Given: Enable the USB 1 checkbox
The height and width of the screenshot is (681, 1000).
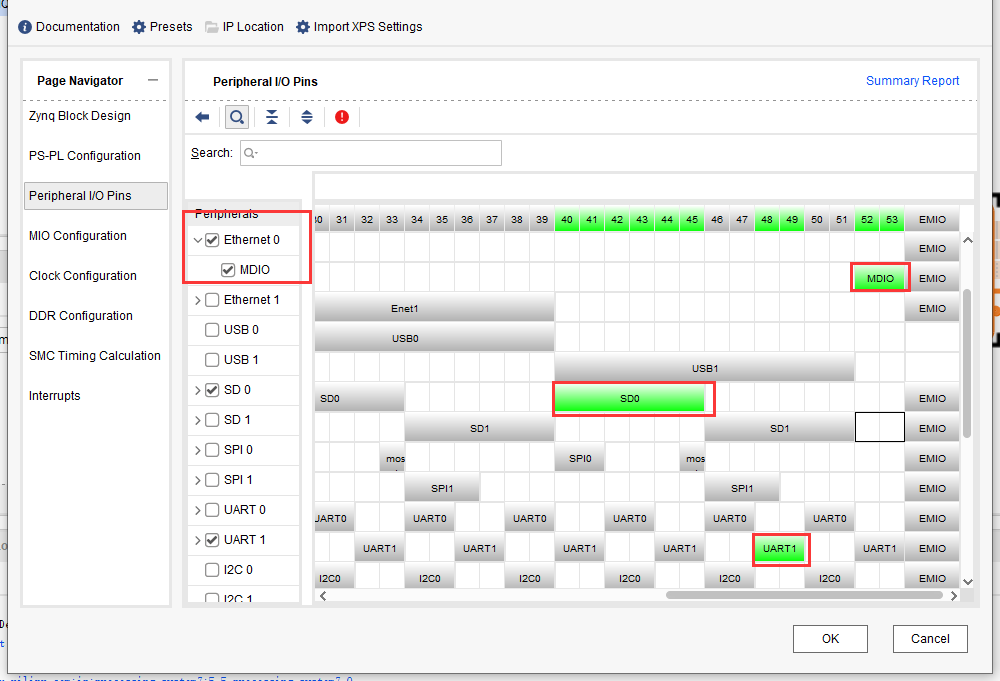Looking at the screenshot, I should click(212, 360).
